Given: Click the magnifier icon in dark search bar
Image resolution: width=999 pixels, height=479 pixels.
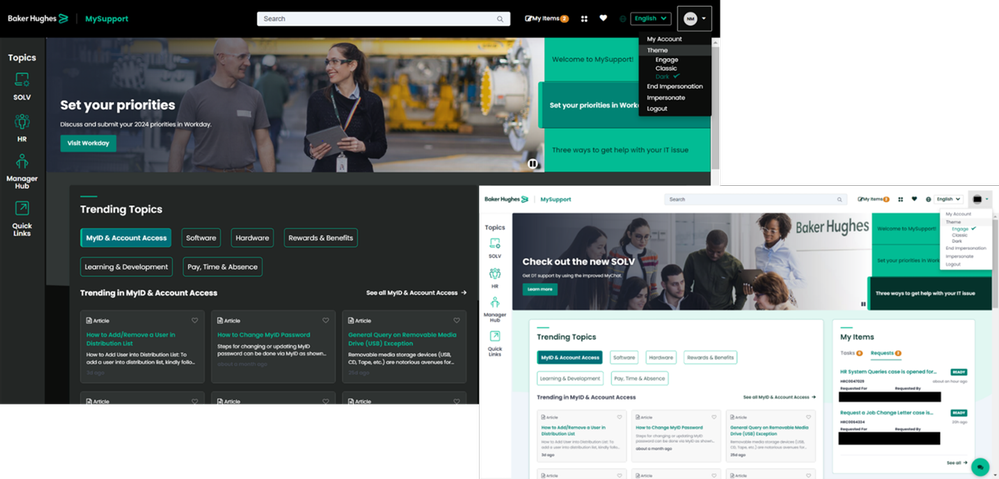Looking at the screenshot, I should click(501, 19).
